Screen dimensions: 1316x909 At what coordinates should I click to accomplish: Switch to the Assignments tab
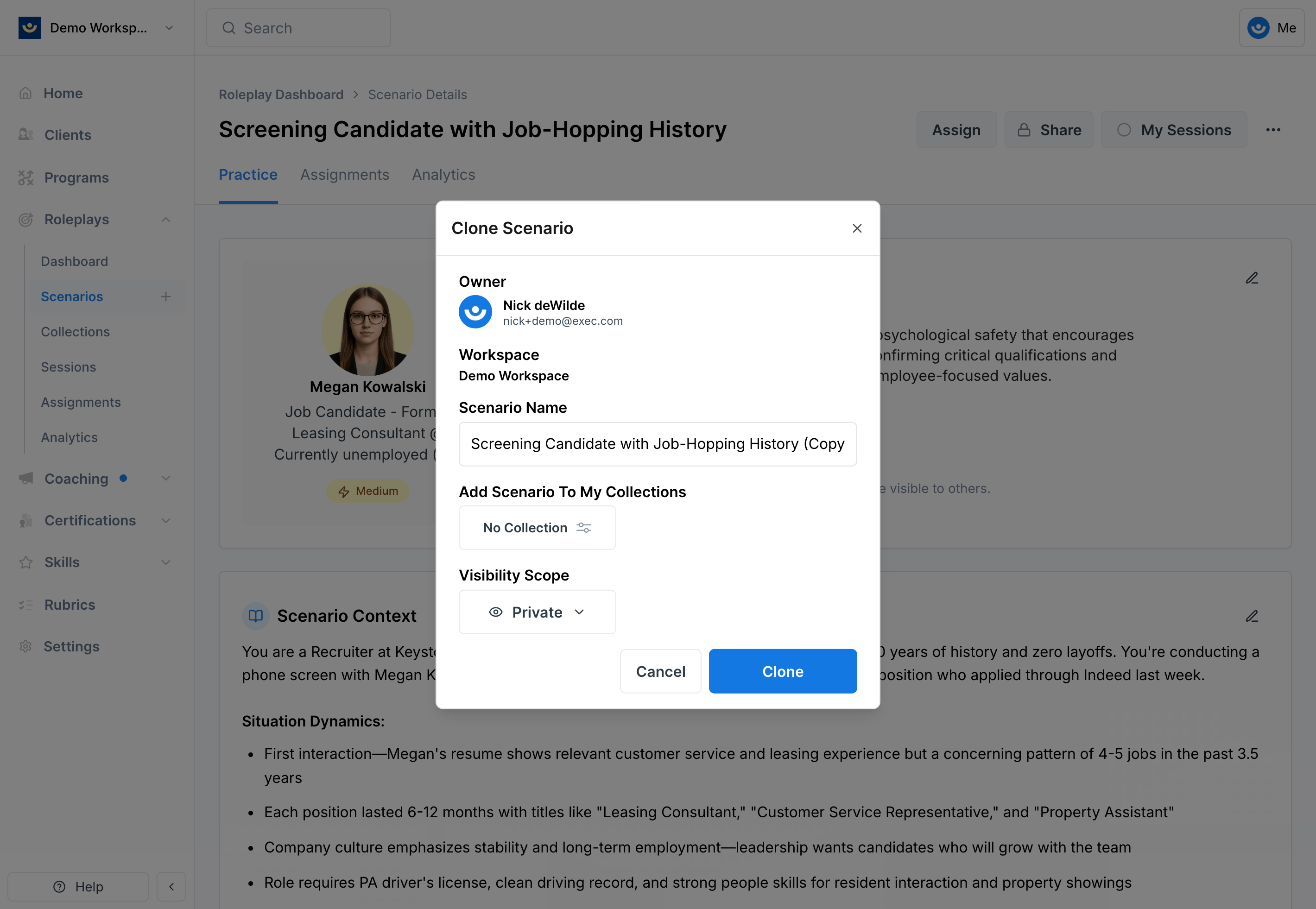coord(345,174)
